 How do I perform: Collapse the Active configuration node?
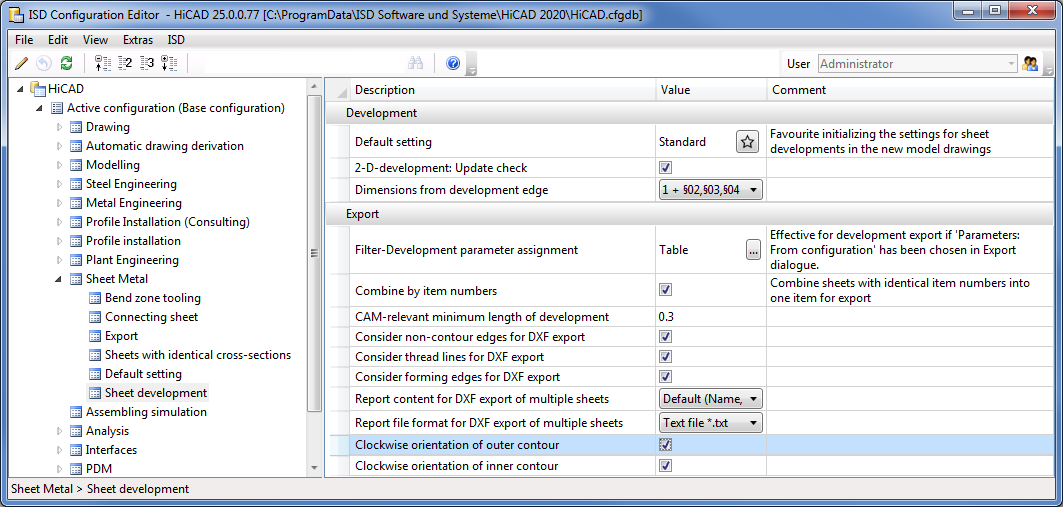pyautogui.click(x=39, y=108)
